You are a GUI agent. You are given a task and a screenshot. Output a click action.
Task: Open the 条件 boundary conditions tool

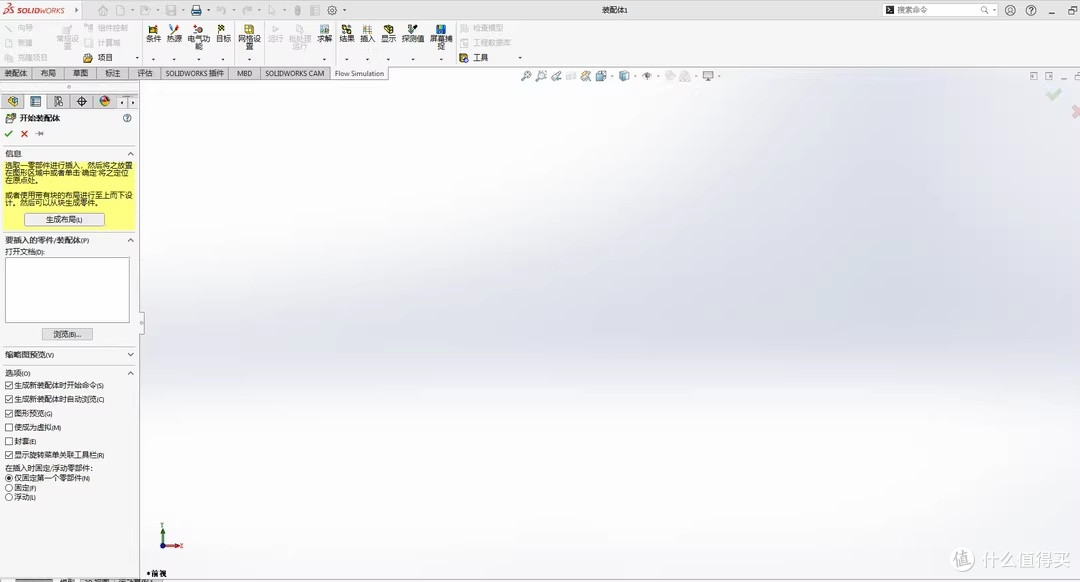click(153, 34)
